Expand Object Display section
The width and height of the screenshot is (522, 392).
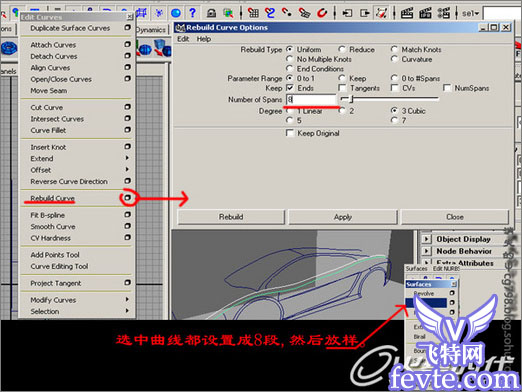pyautogui.click(x=426, y=239)
